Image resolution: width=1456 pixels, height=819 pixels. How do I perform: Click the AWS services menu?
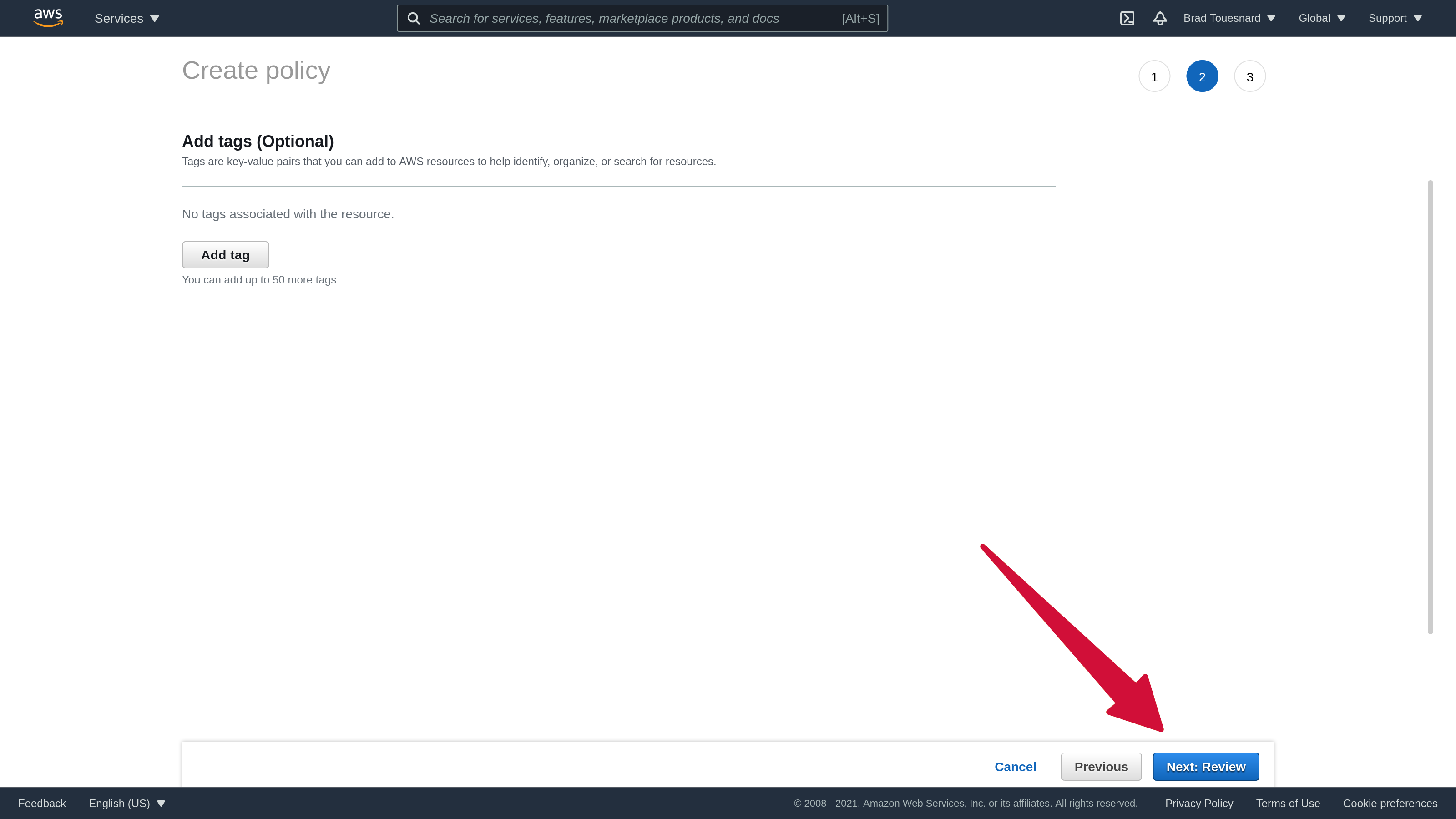pos(127,18)
